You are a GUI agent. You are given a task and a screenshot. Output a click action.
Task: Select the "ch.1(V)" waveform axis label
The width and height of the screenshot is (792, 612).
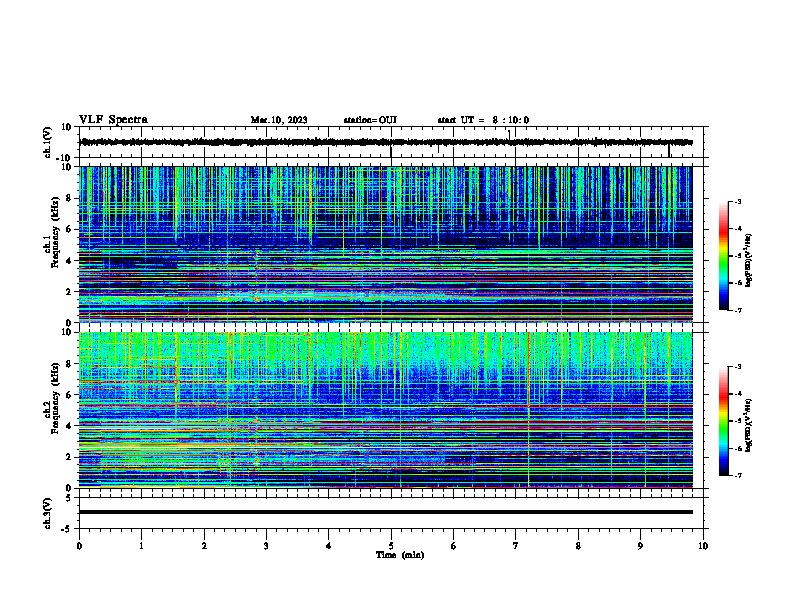point(48,142)
